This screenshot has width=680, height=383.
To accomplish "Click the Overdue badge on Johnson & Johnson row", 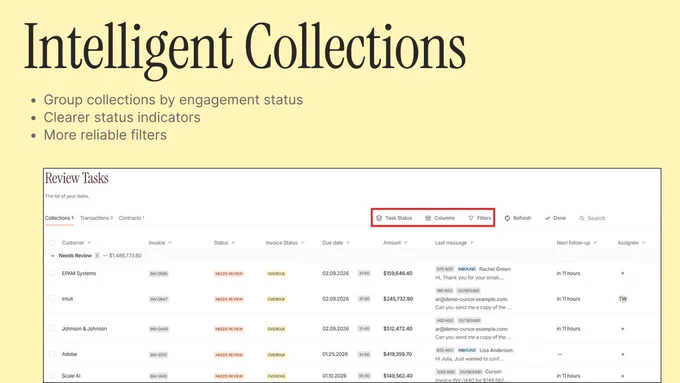I will [x=276, y=329].
